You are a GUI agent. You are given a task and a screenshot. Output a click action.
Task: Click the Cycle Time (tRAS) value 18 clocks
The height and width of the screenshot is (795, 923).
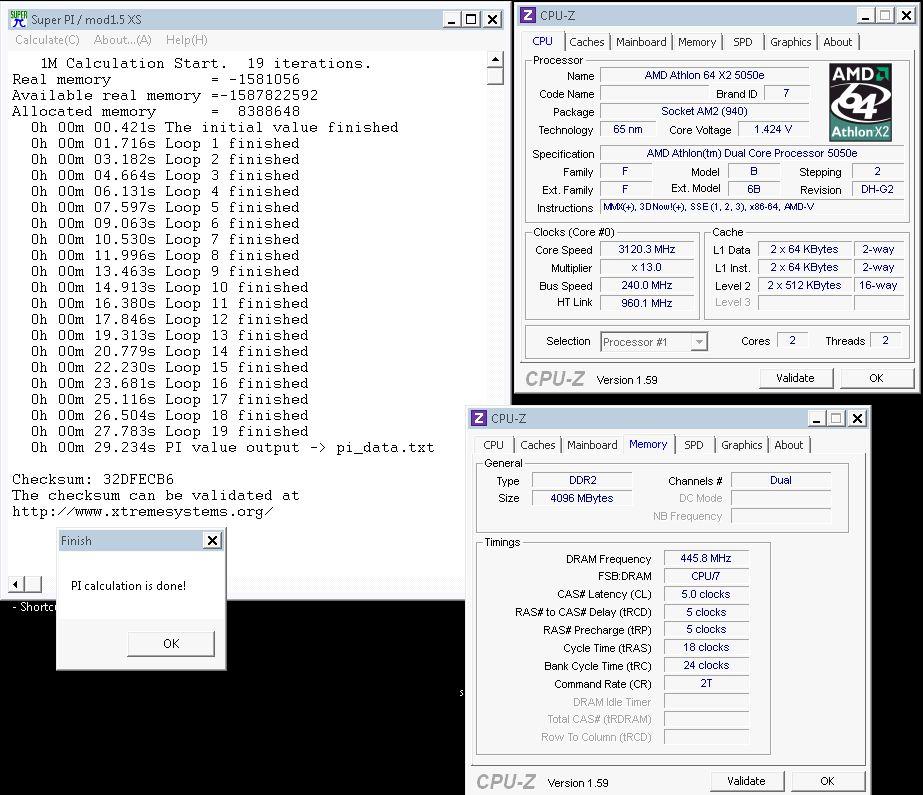(706, 647)
